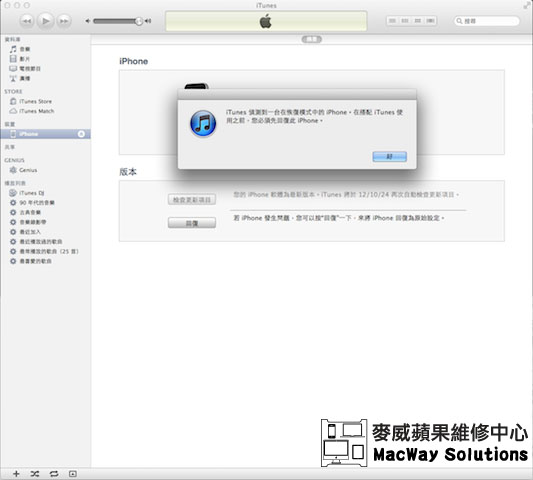Switch to song list view
The width and height of the screenshot is (533, 480).
point(392,21)
